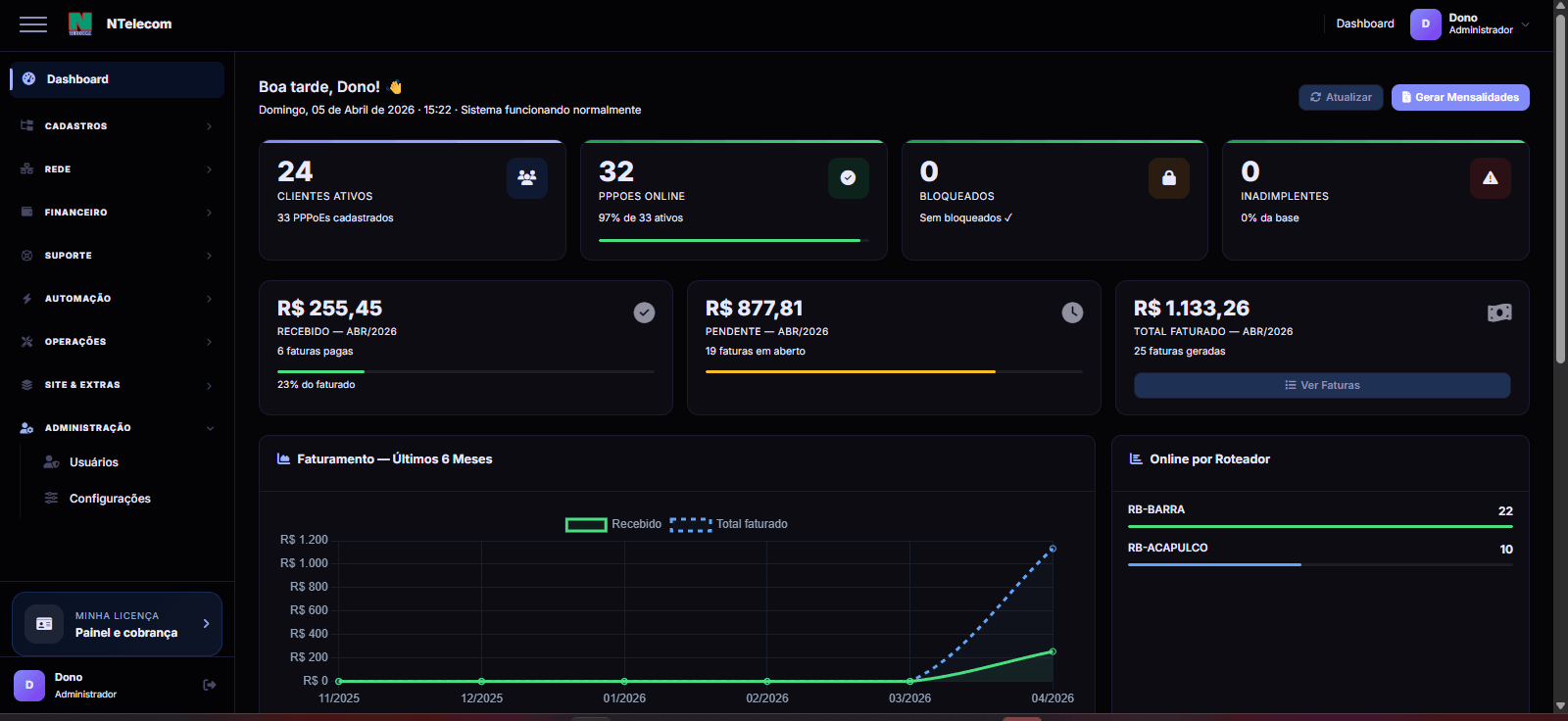The height and width of the screenshot is (721, 1568).
Task: Click the Usuários people icon
Action: [51, 462]
